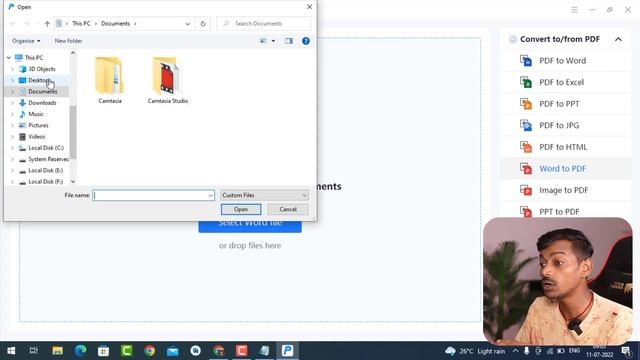
Task: Show hidden system tray icons
Action: tap(516, 351)
